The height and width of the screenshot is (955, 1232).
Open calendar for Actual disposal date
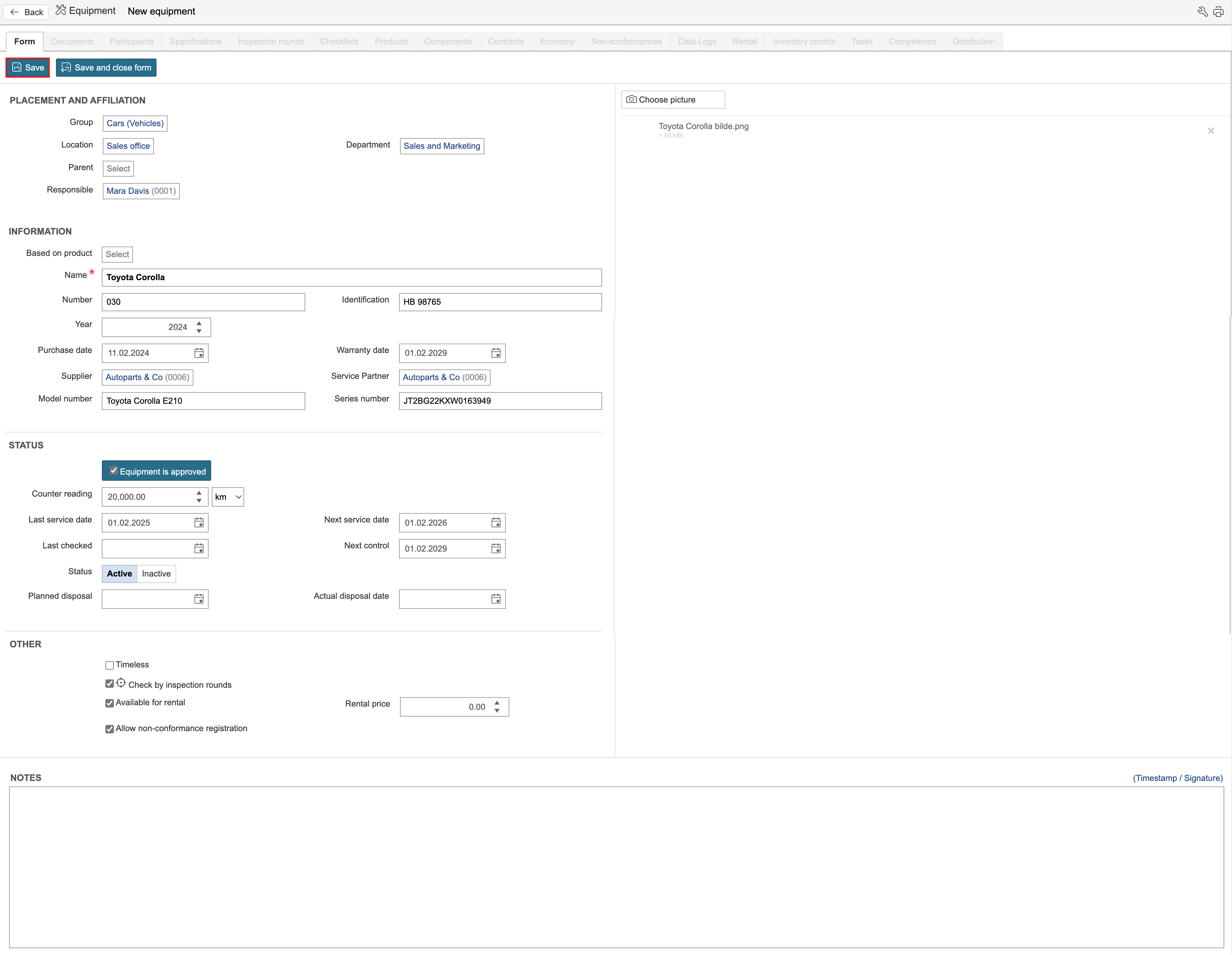(x=495, y=599)
